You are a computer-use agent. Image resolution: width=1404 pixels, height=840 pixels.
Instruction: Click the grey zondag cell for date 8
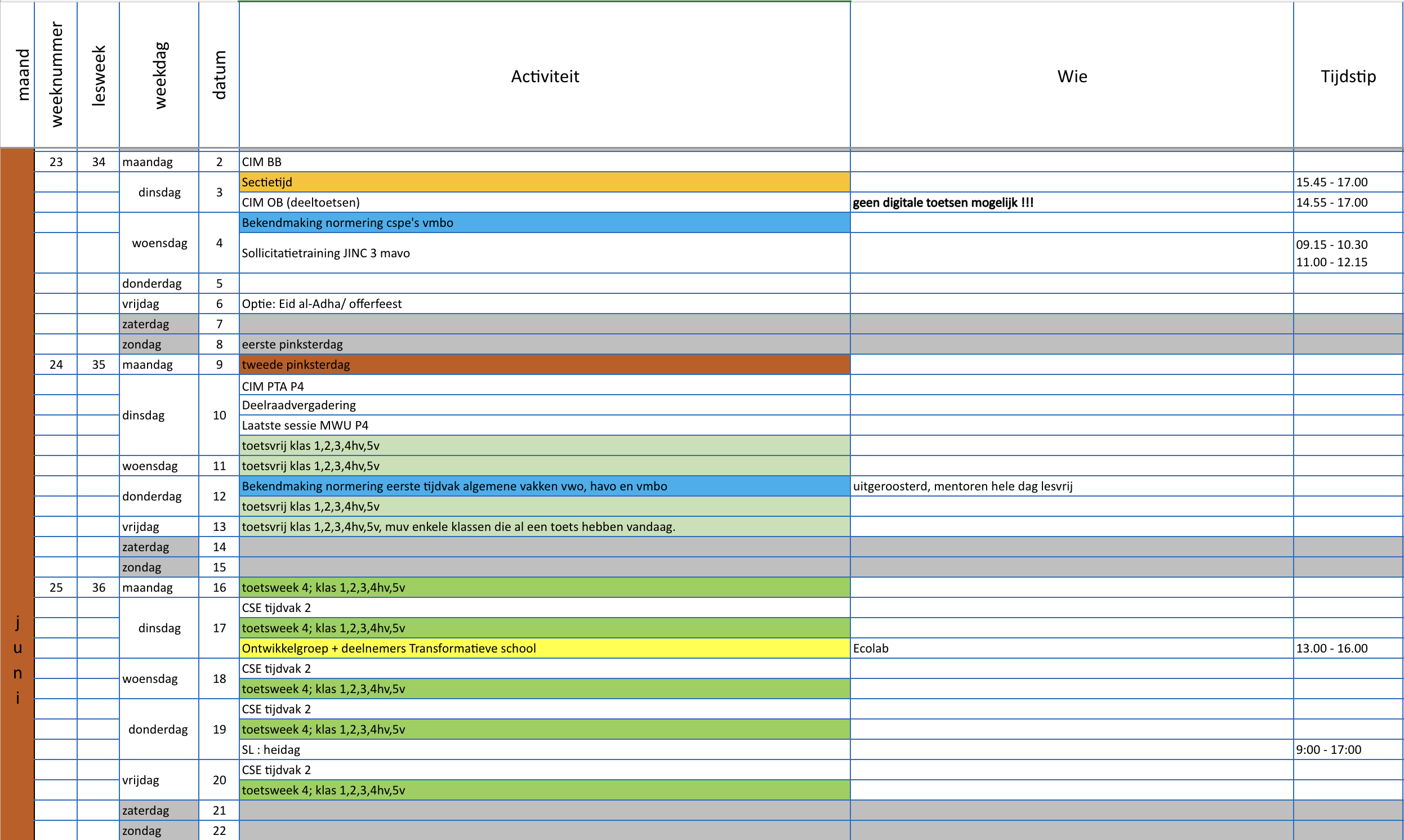tap(159, 345)
